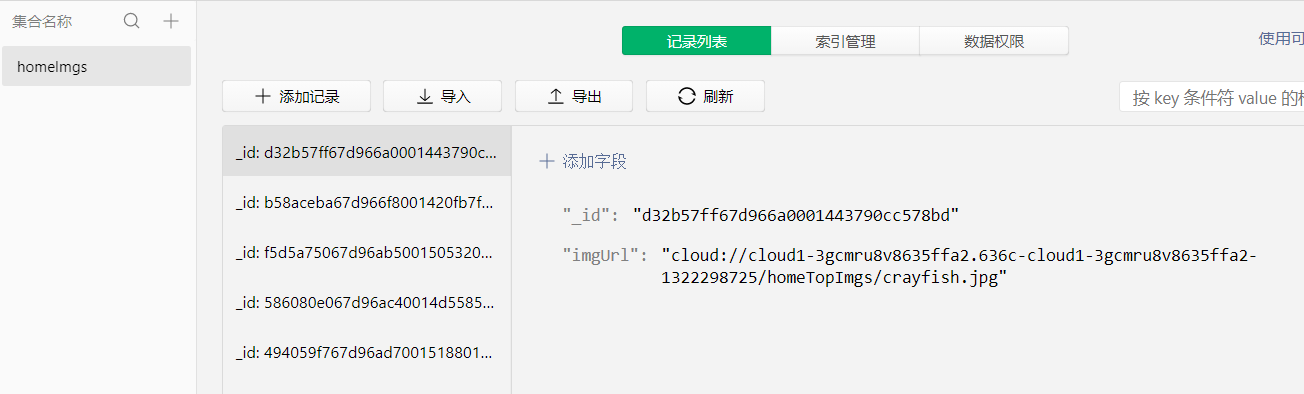Viewport: 1304px width, 394px height.
Task: Click the 添加记录 button
Action: click(297, 96)
